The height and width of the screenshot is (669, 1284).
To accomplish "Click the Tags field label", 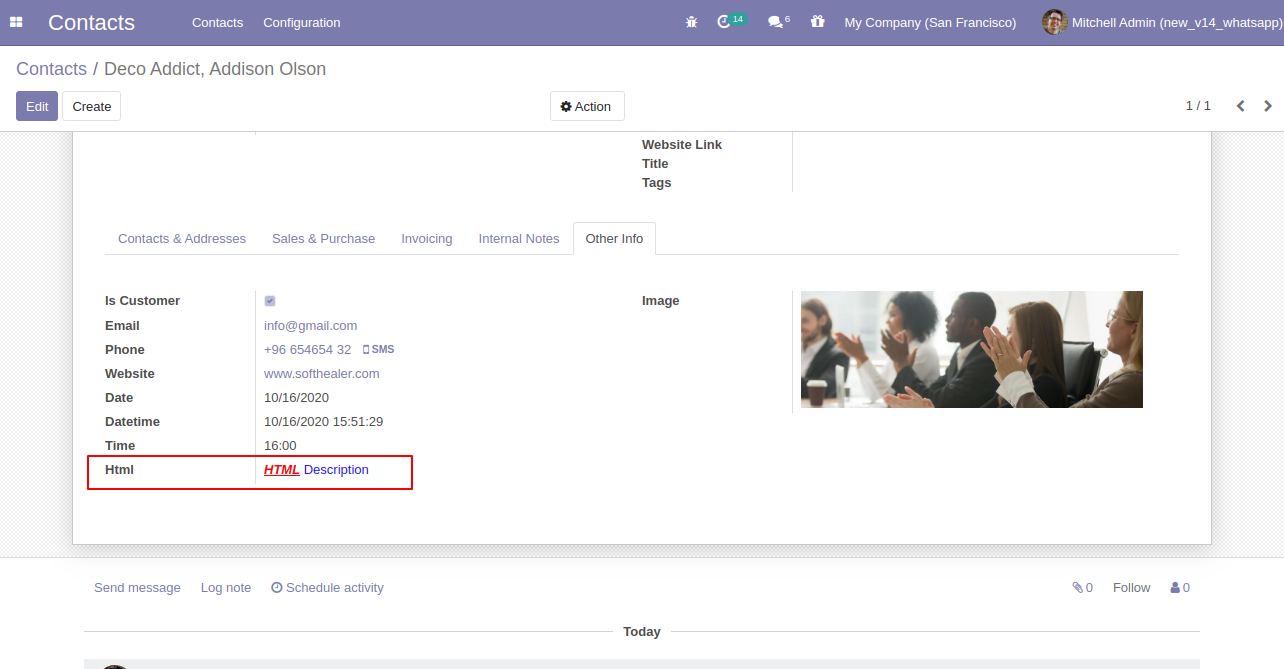I will [x=656, y=183].
